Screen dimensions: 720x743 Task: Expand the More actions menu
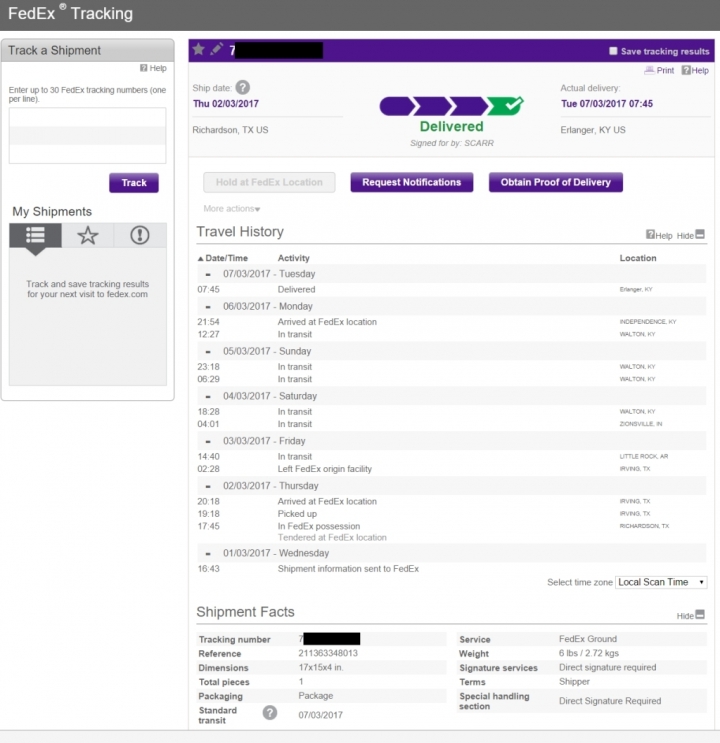click(232, 208)
